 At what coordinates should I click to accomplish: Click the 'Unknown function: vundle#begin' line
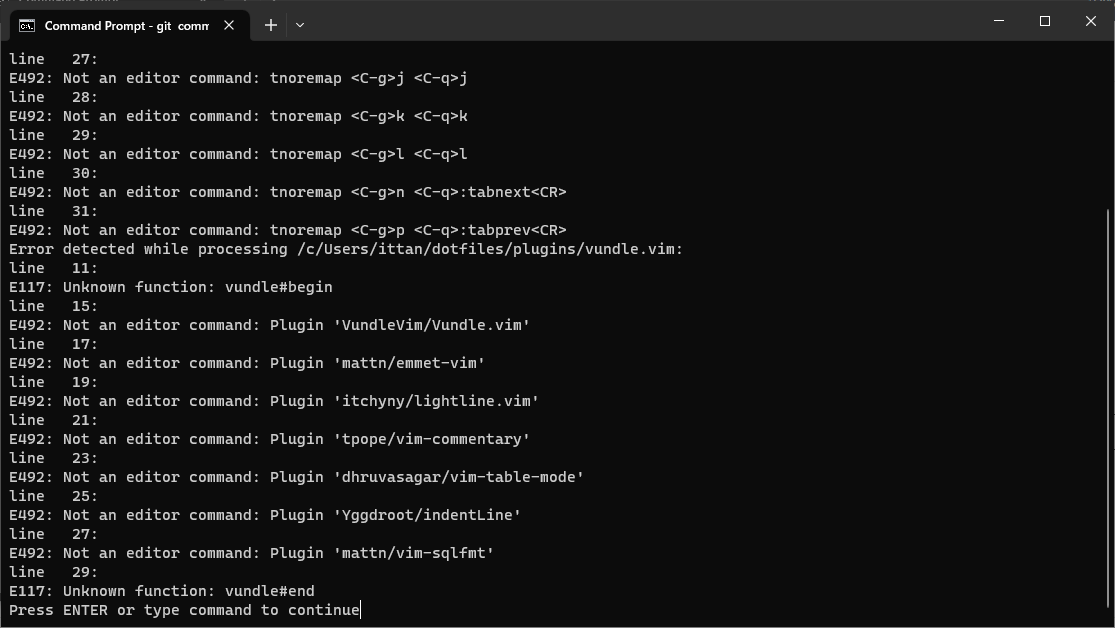click(x=171, y=287)
